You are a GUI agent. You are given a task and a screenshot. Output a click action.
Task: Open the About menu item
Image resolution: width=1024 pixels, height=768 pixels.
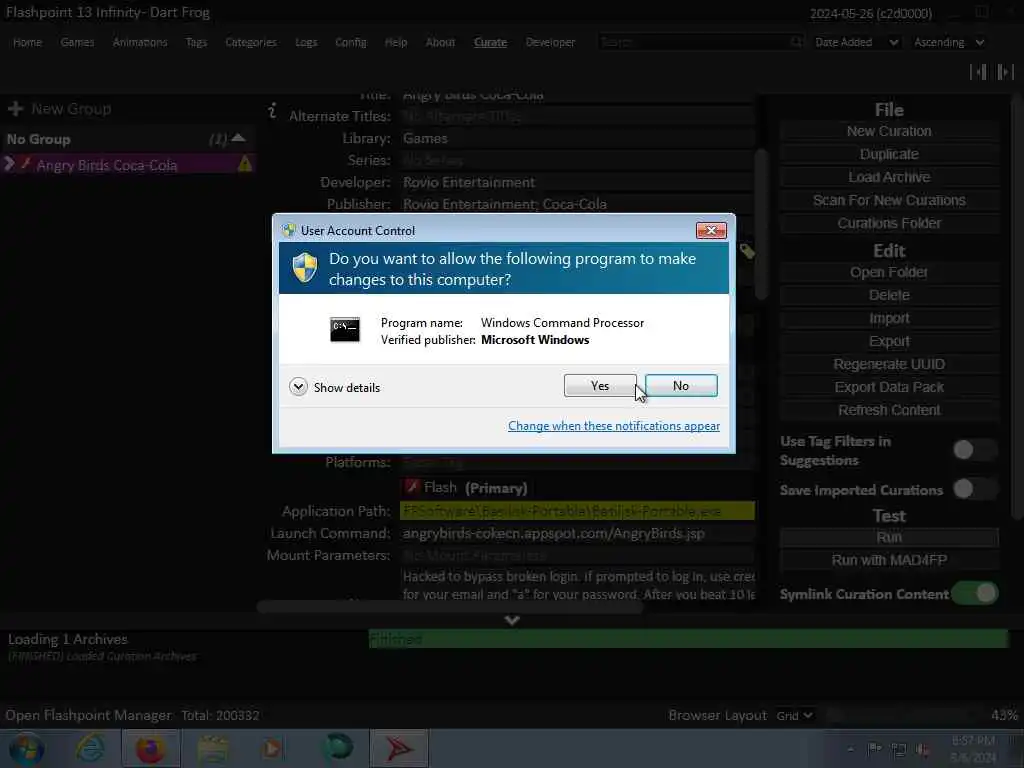440,42
